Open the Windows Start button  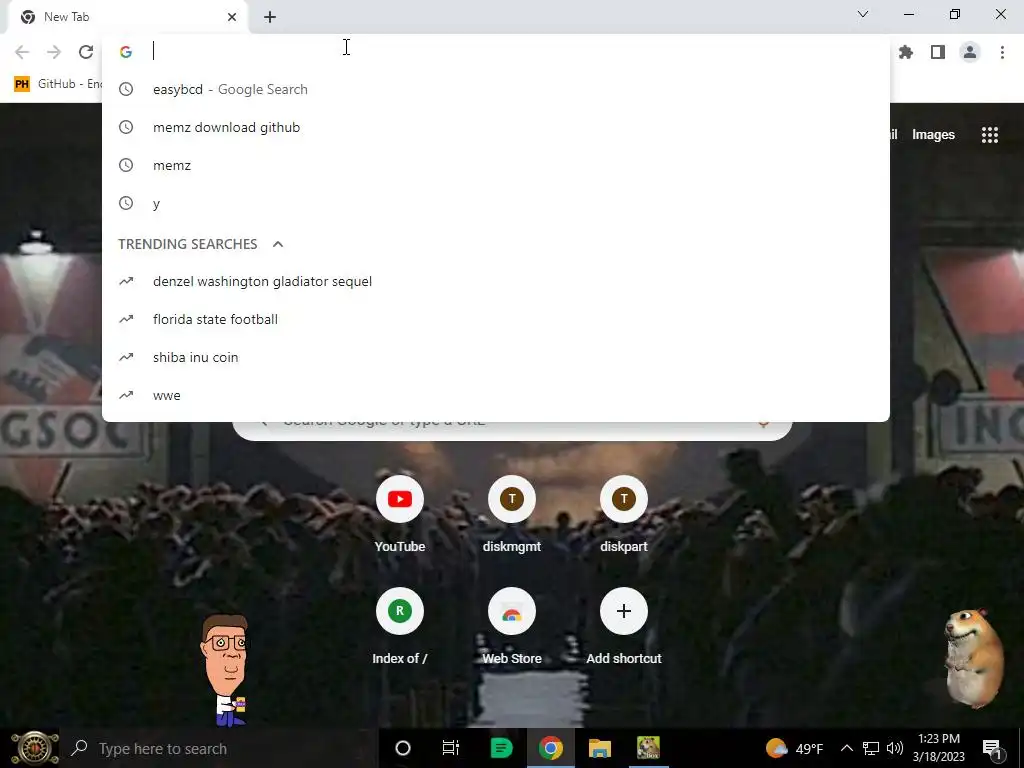[x=35, y=748]
